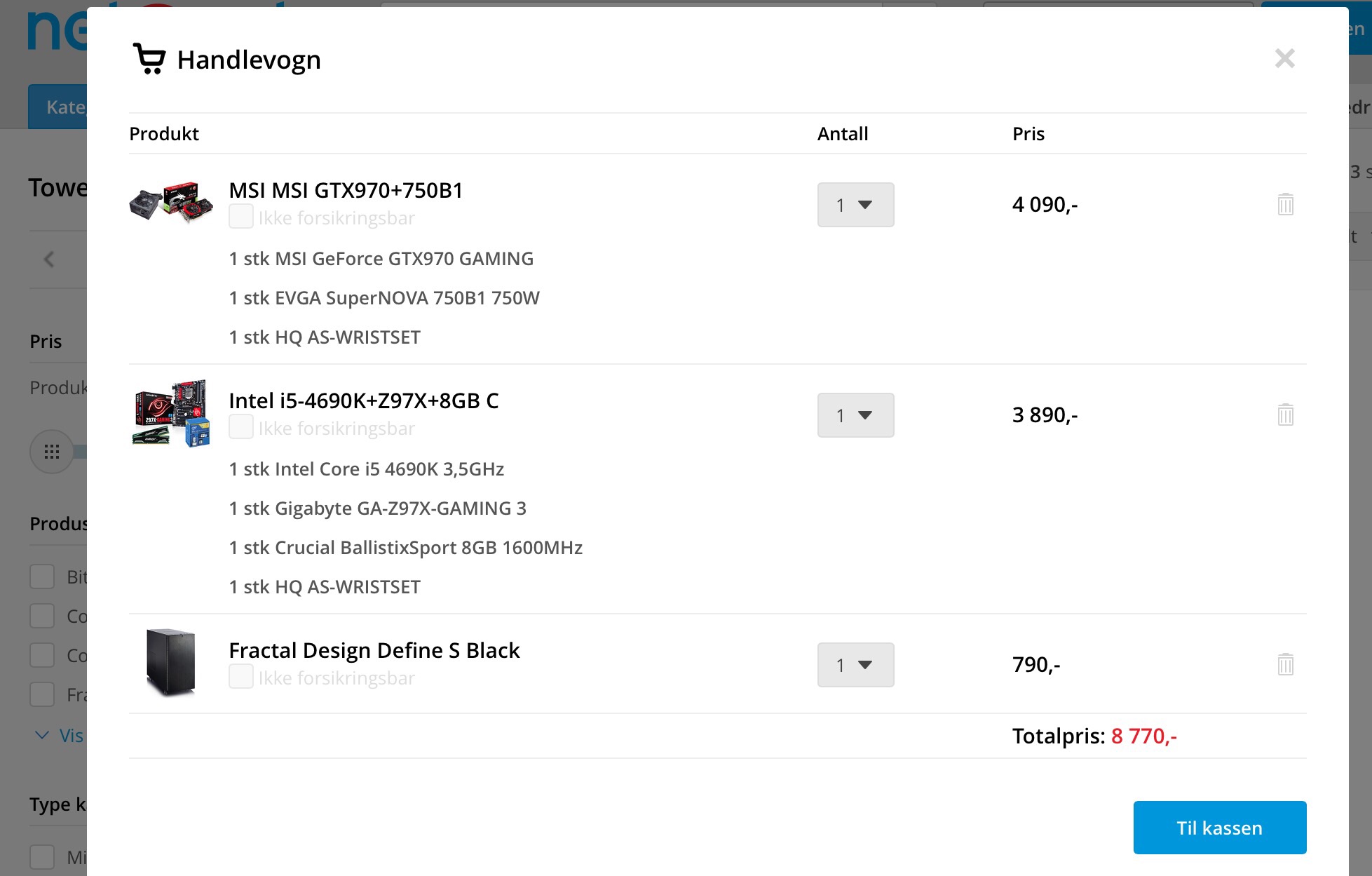This screenshot has height=876, width=1372.
Task: Open the Kategorier menu button behind dialog
Action: 57,107
